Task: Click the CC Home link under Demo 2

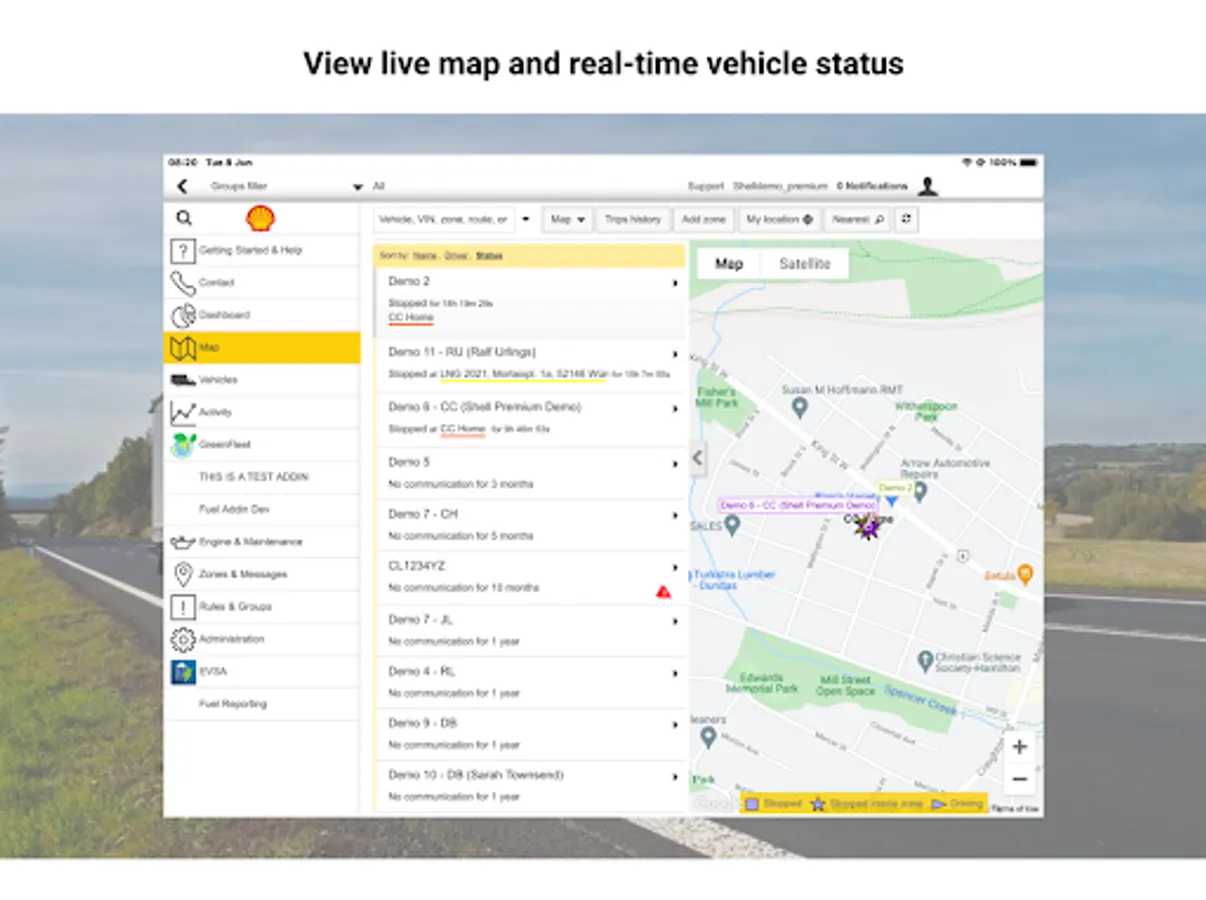Action: pos(411,318)
